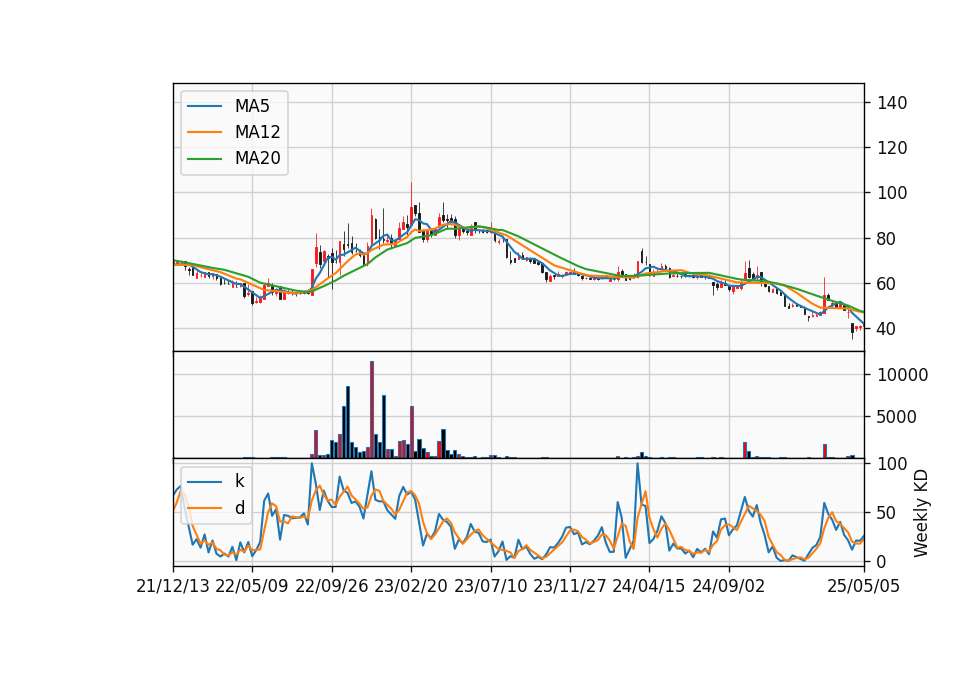Click the orange MA12 legend line sample

204,132
